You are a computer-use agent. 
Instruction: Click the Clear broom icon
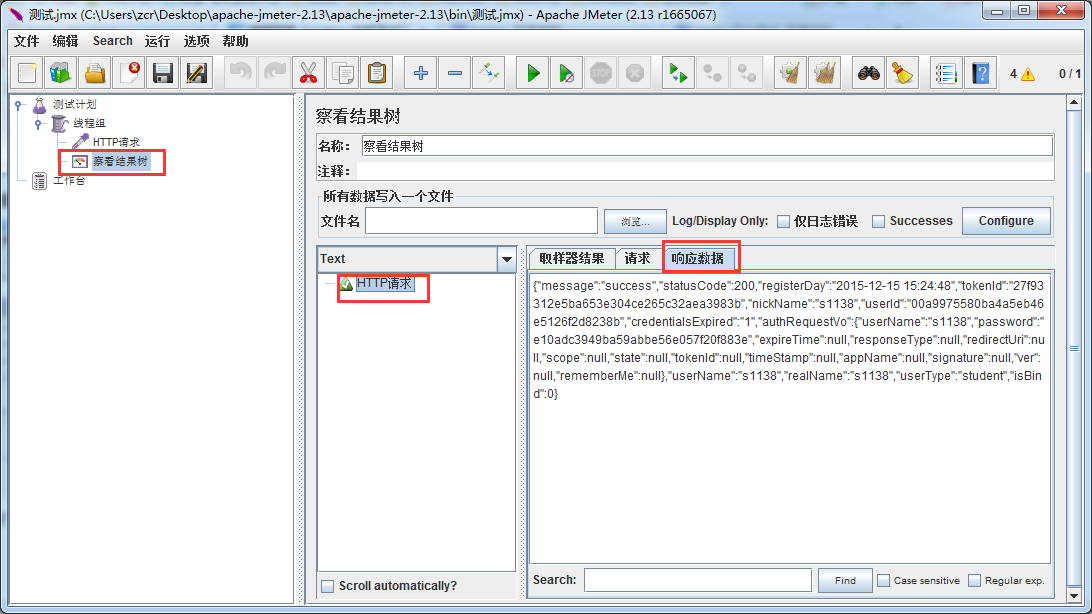[790, 73]
